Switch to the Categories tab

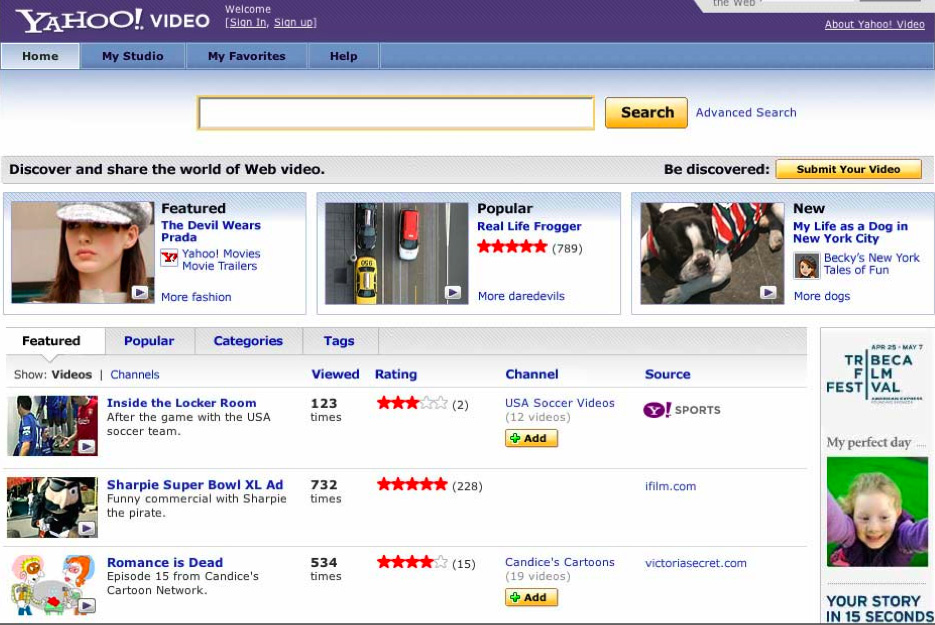click(248, 341)
